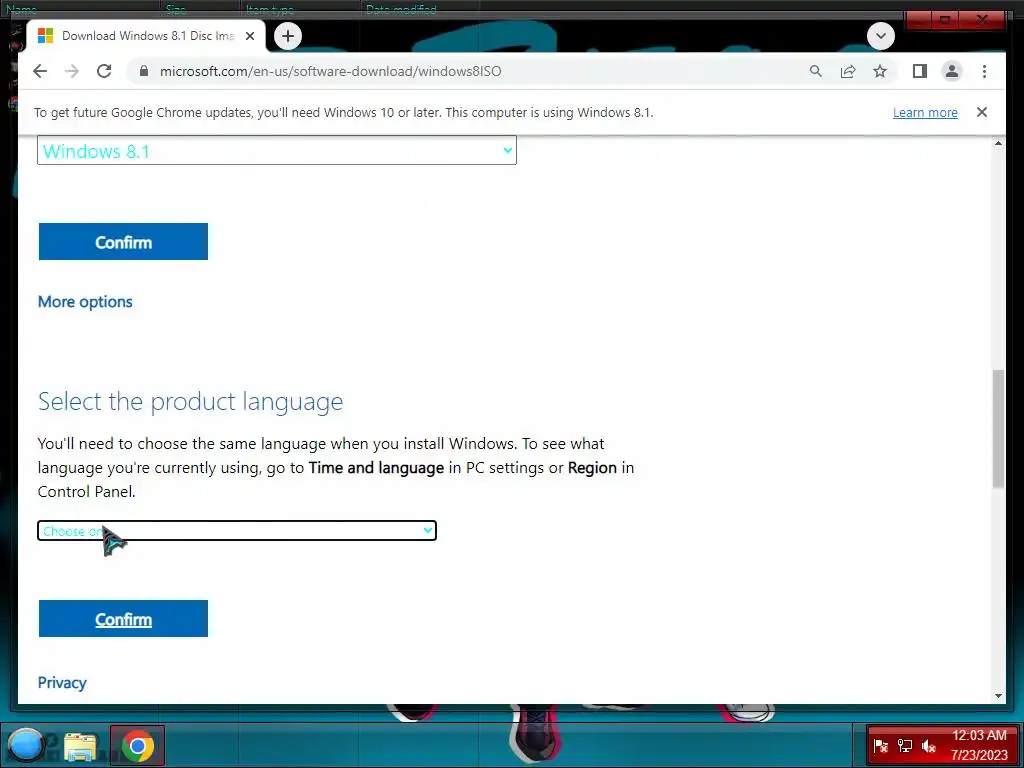The image size is (1024, 768).
Task: Toggle Chrome side panel
Action: pos(920,71)
